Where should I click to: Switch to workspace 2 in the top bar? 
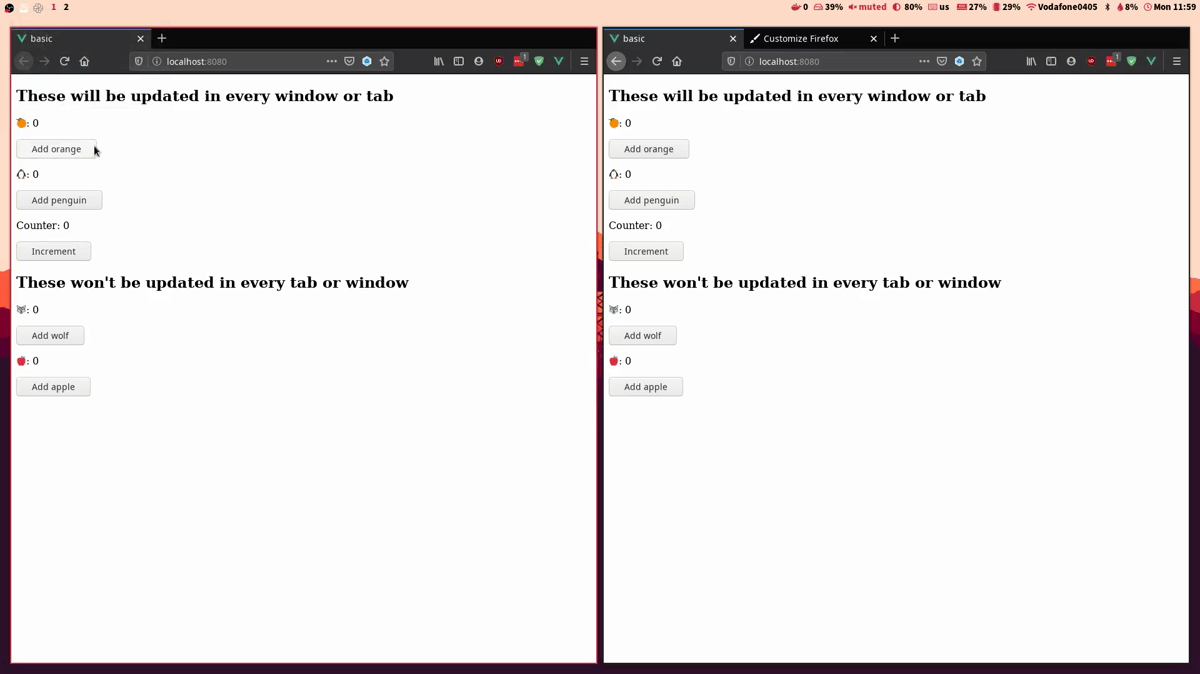click(x=66, y=7)
